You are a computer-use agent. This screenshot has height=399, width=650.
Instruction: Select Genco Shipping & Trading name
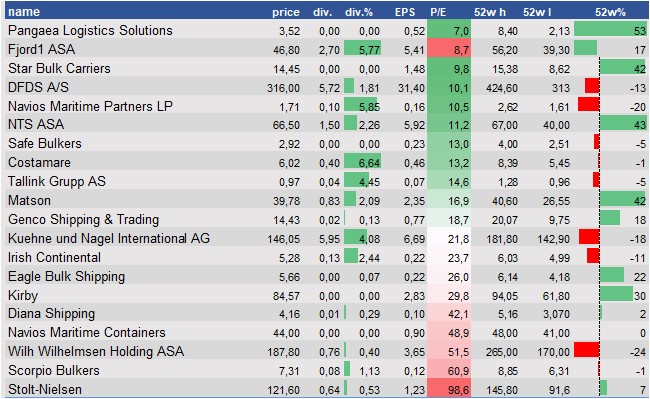tap(83, 219)
